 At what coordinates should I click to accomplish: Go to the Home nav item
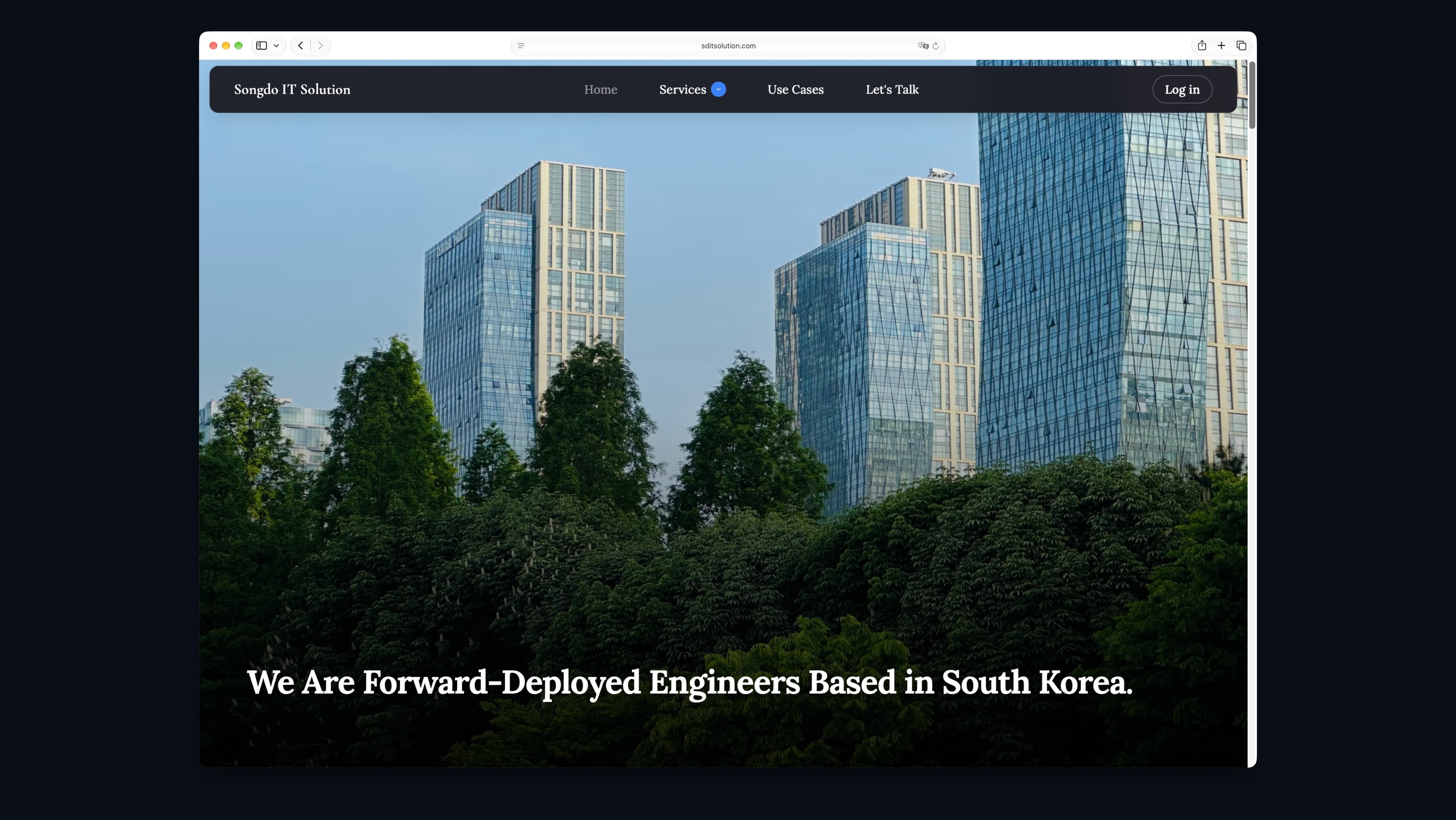tap(600, 90)
